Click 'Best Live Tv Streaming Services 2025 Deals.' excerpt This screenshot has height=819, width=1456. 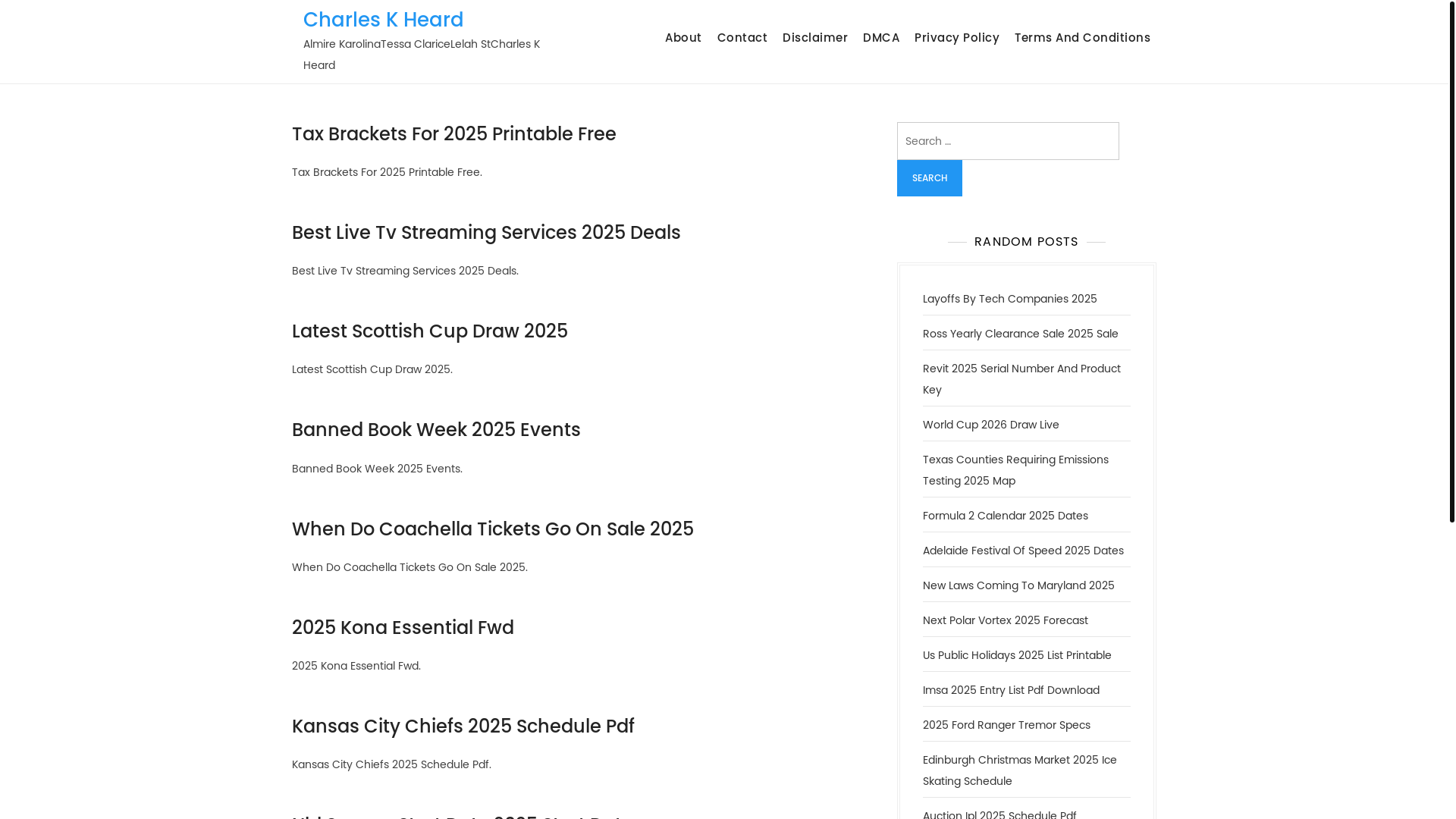point(405,271)
